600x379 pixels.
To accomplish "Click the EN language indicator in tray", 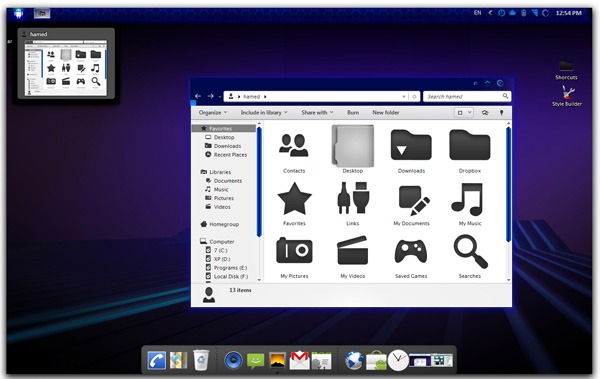I will (x=477, y=13).
